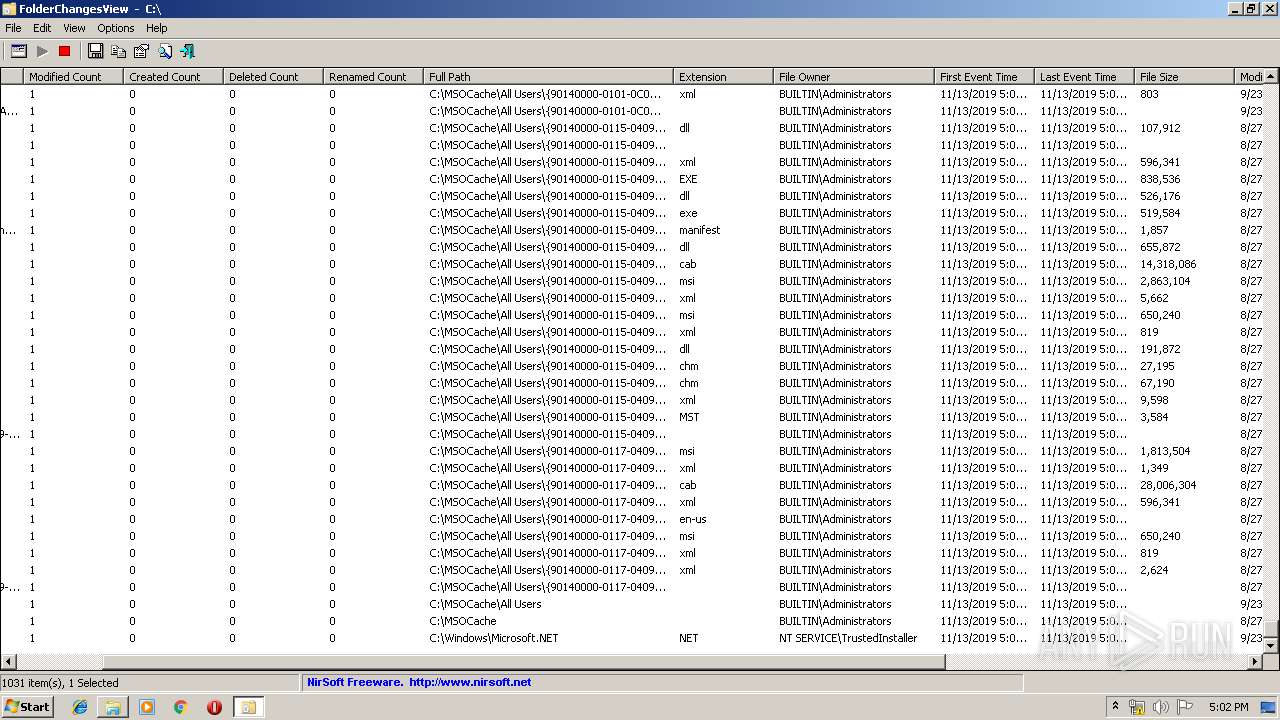This screenshot has height=720, width=1280.
Task: Click the vertical scrollbar down arrow
Action: pos(1271,646)
